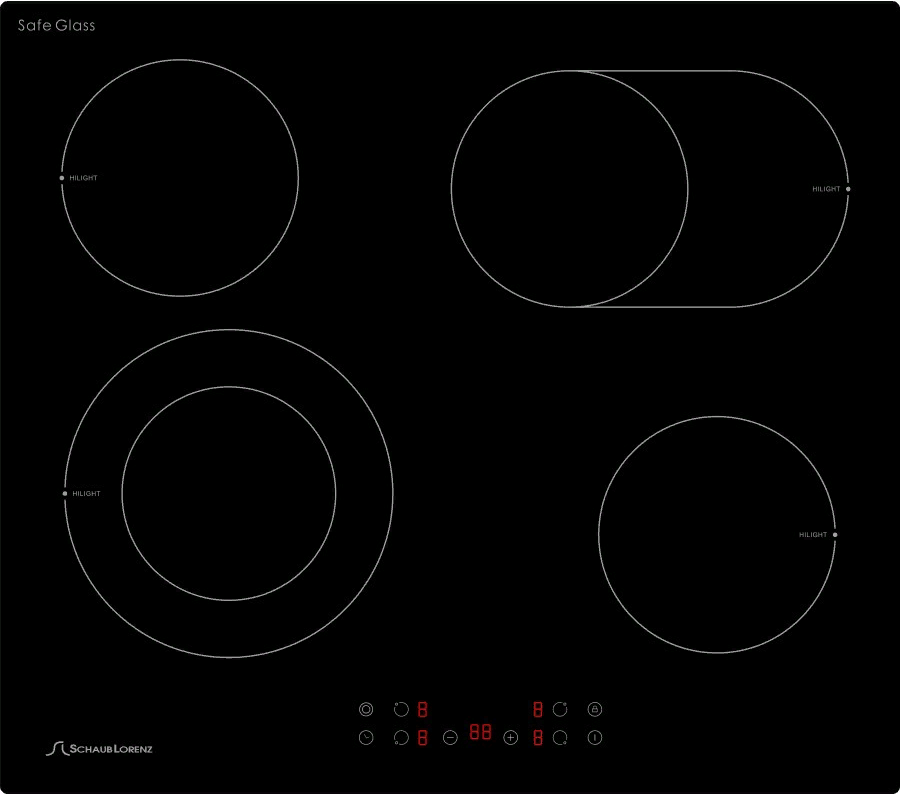
Task: Select the top-left burner zone icon
Action: click(x=401, y=709)
